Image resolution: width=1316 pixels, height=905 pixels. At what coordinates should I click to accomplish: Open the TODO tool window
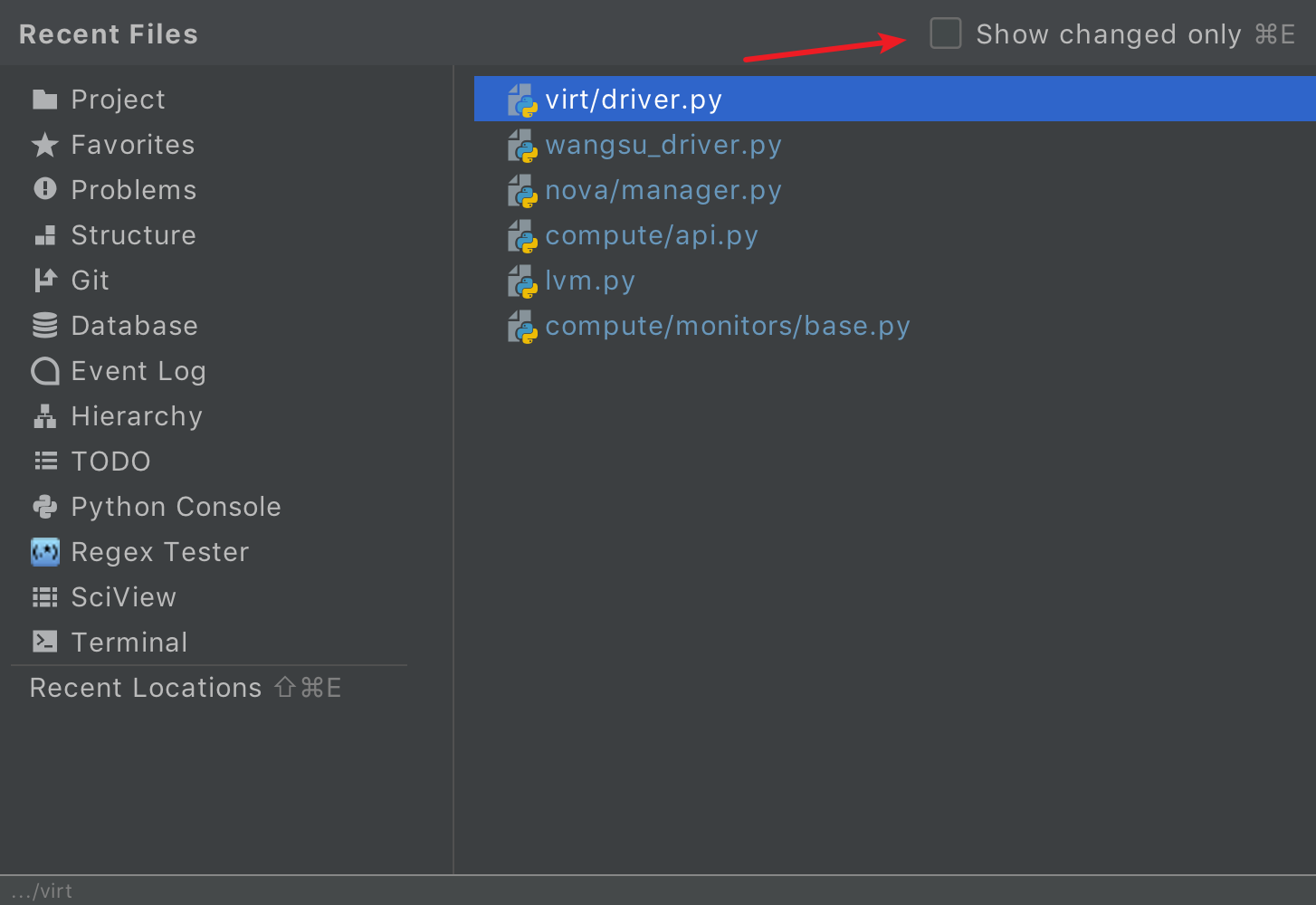110,462
